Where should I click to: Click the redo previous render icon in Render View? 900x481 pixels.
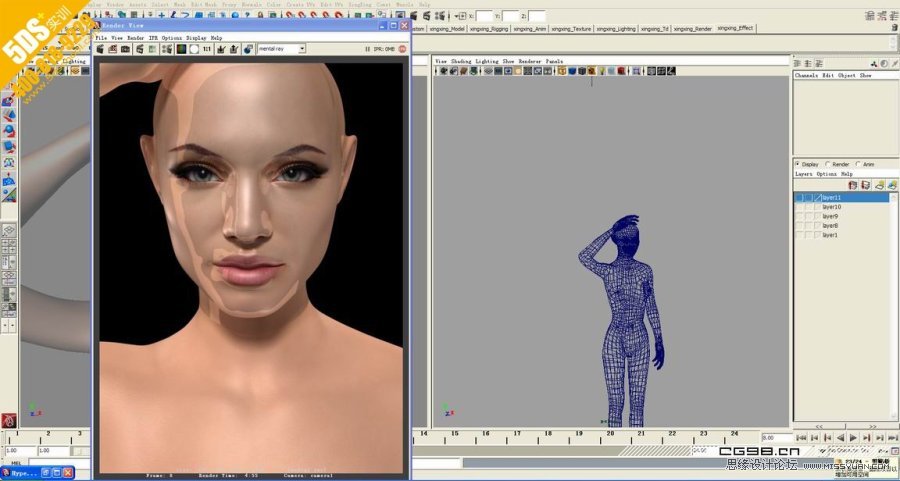(102, 49)
